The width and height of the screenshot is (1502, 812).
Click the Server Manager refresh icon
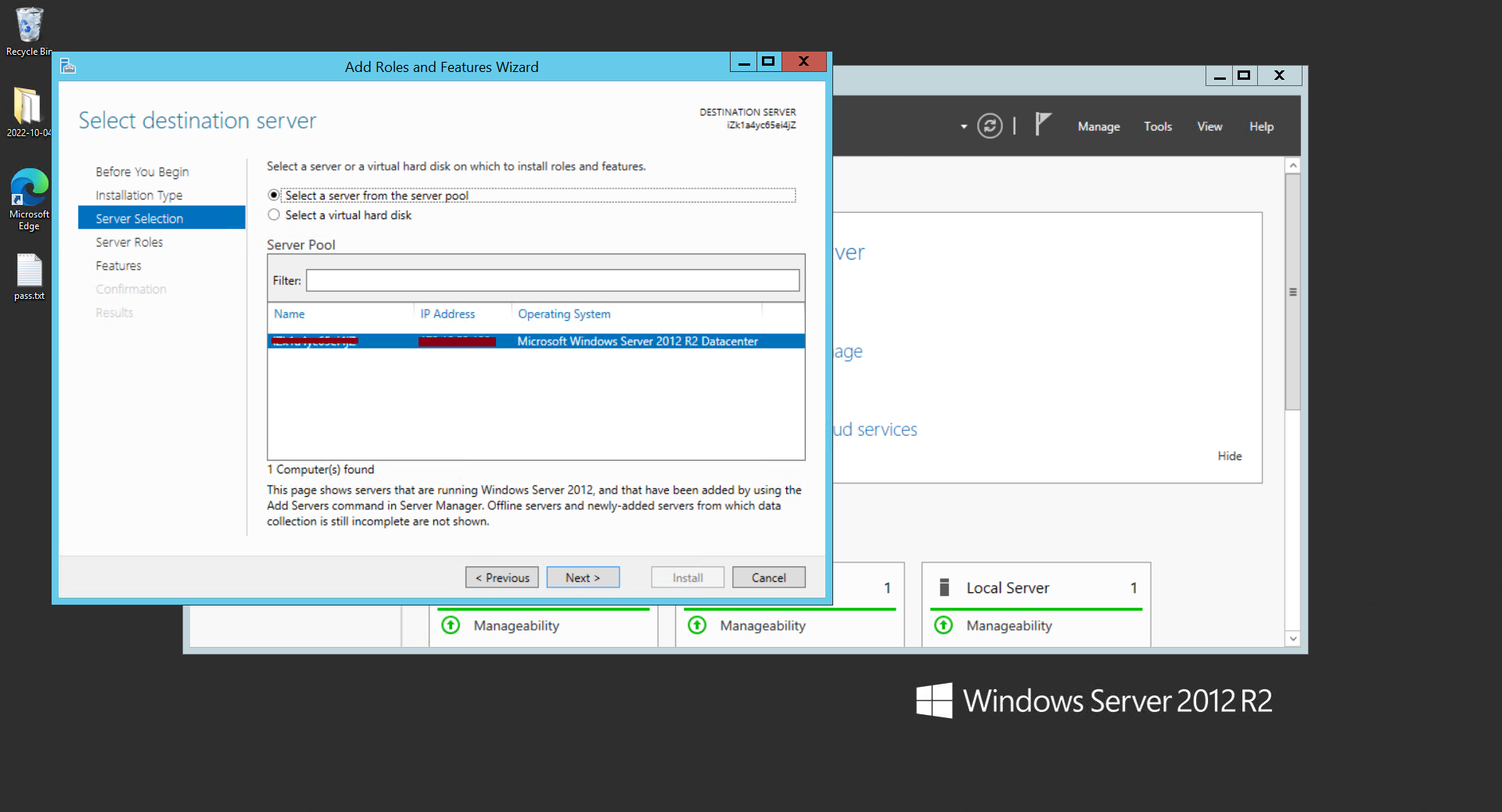point(990,126)
